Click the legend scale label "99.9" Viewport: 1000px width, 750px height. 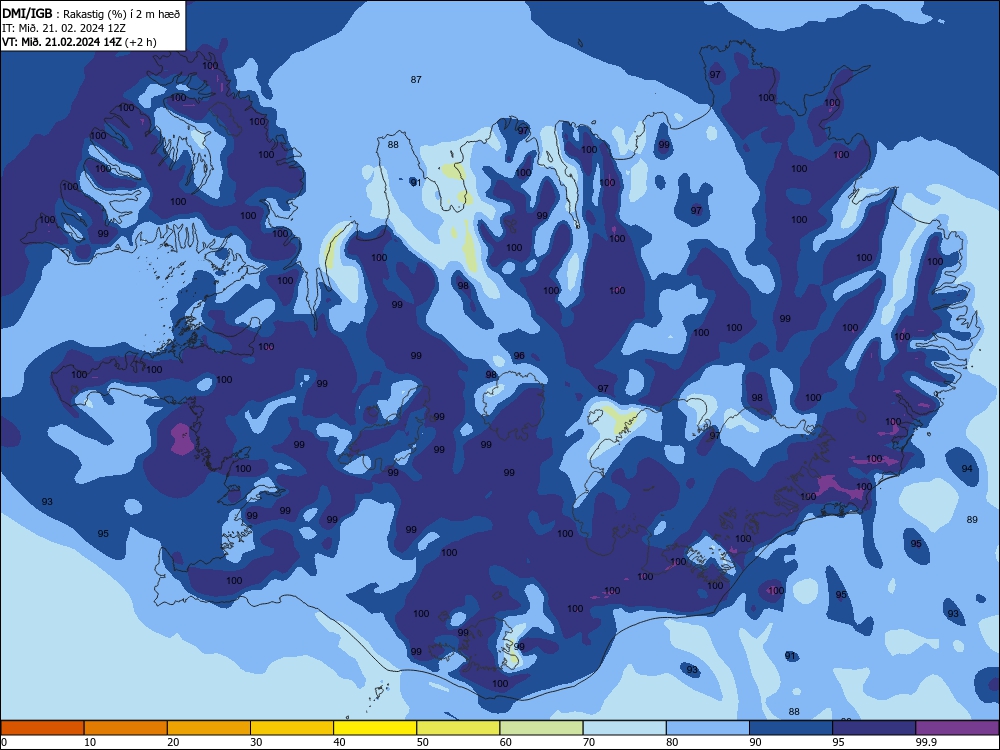click(925, 742)
